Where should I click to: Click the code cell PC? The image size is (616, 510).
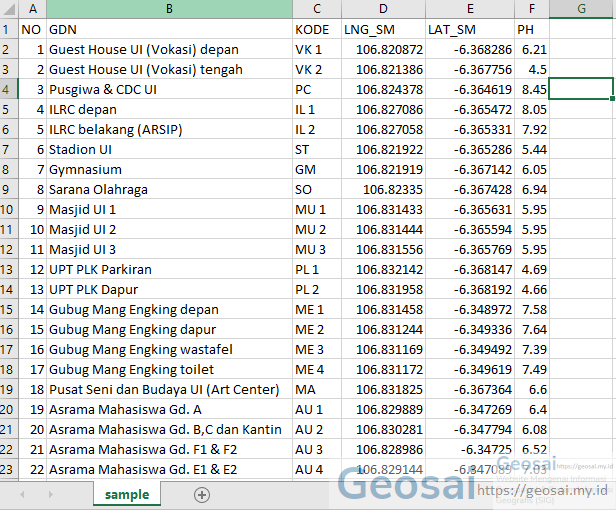pyautogui.click(x=317, y=89)
